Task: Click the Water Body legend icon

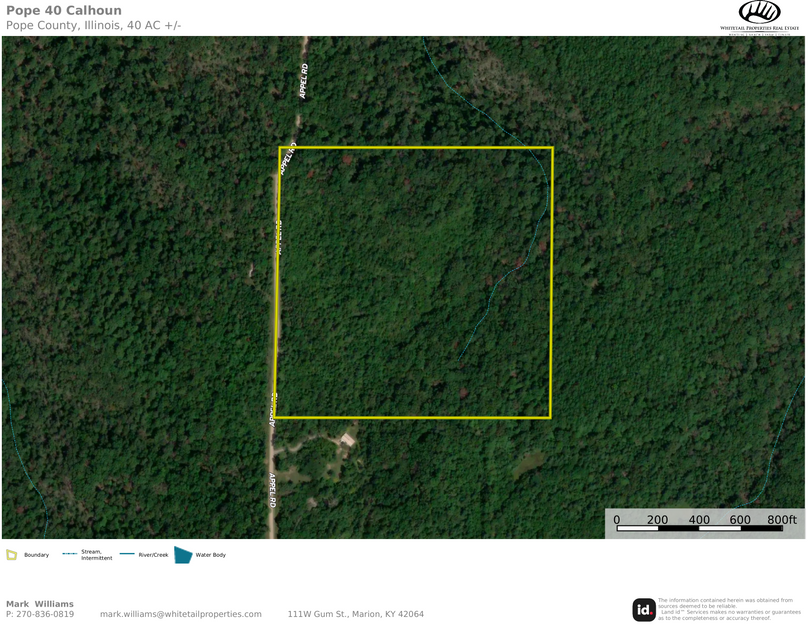Action: point(183,554)
